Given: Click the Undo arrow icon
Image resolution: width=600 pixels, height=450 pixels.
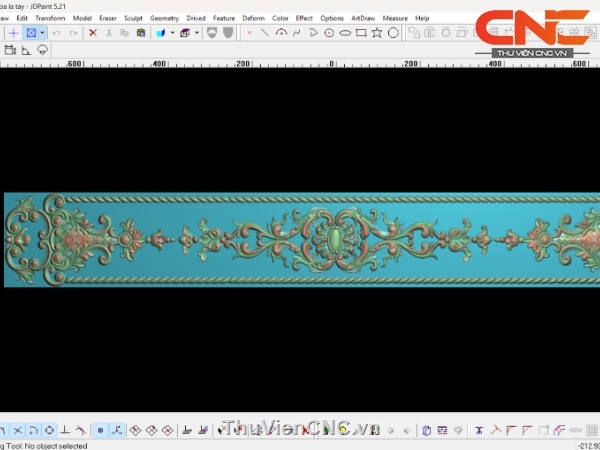Looking at the screenshot, I should pyautogui.click(x=56, y=33).
